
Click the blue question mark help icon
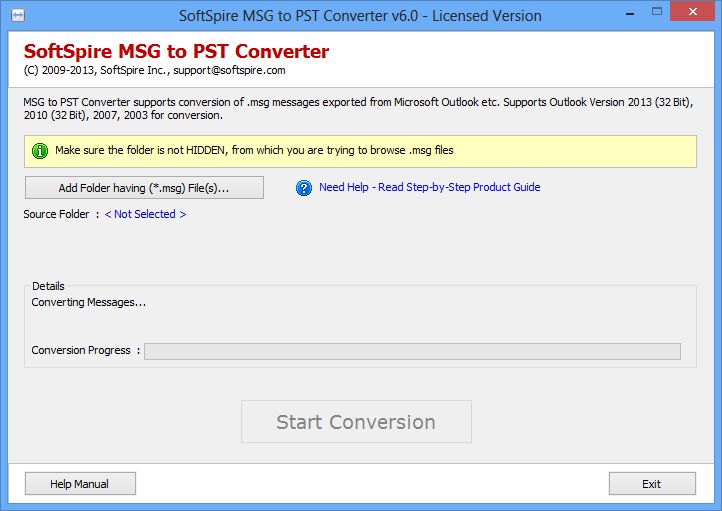[x=304, y=188]
